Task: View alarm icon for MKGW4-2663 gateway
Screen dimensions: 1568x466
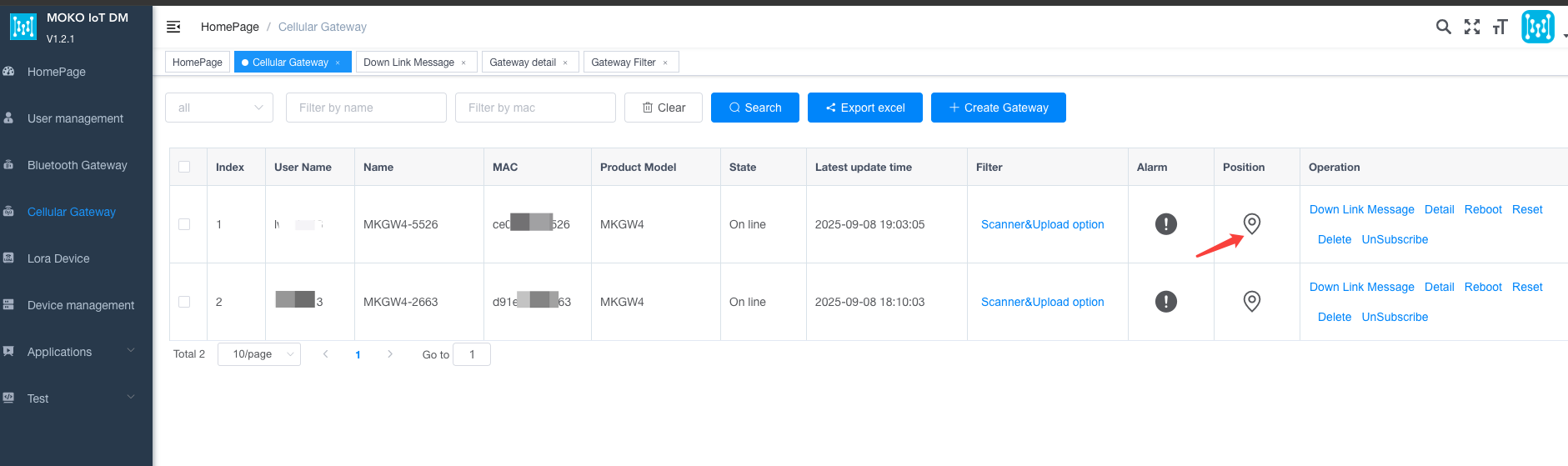Action: coord(1165,301)
